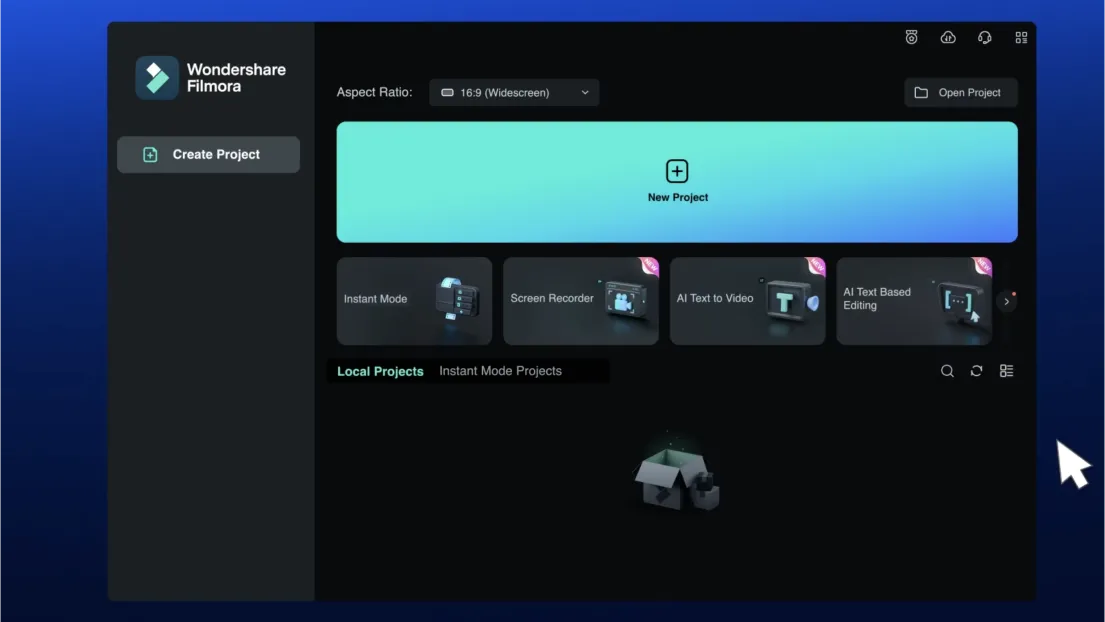
Task: Launch the Instant Mode card
Action: [x=414, y=301]
